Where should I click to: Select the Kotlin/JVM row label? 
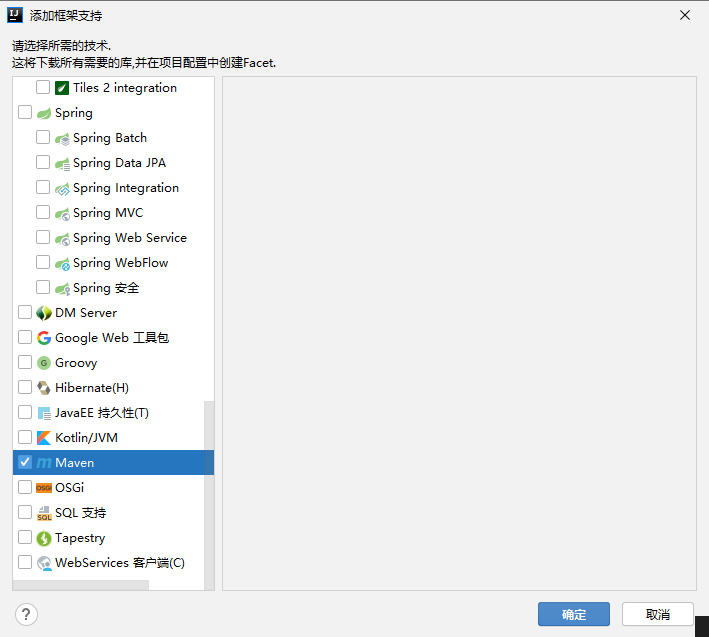(86, 438)
